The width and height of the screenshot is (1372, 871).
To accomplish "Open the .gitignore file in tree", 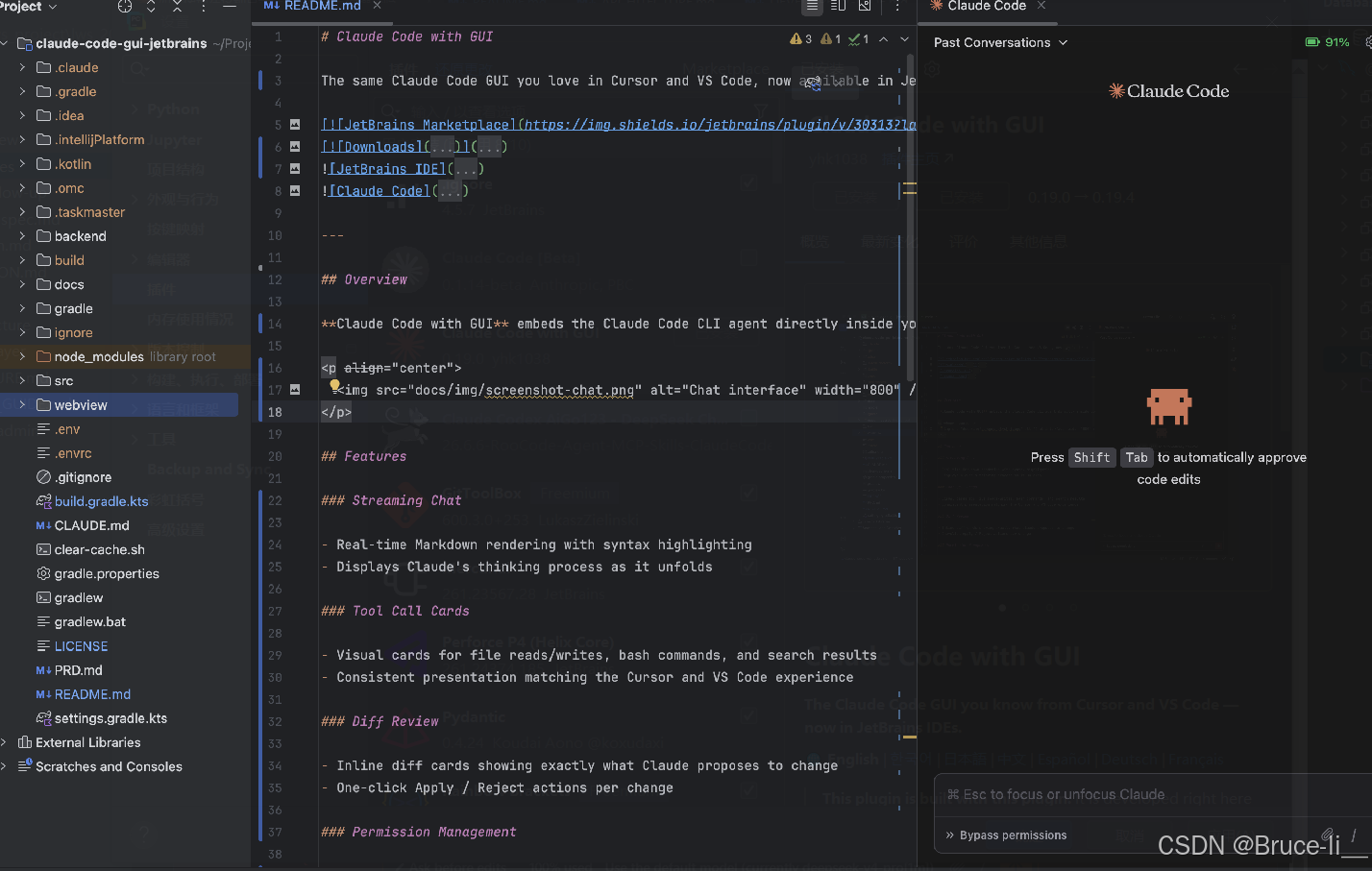I will click(83, 477).
